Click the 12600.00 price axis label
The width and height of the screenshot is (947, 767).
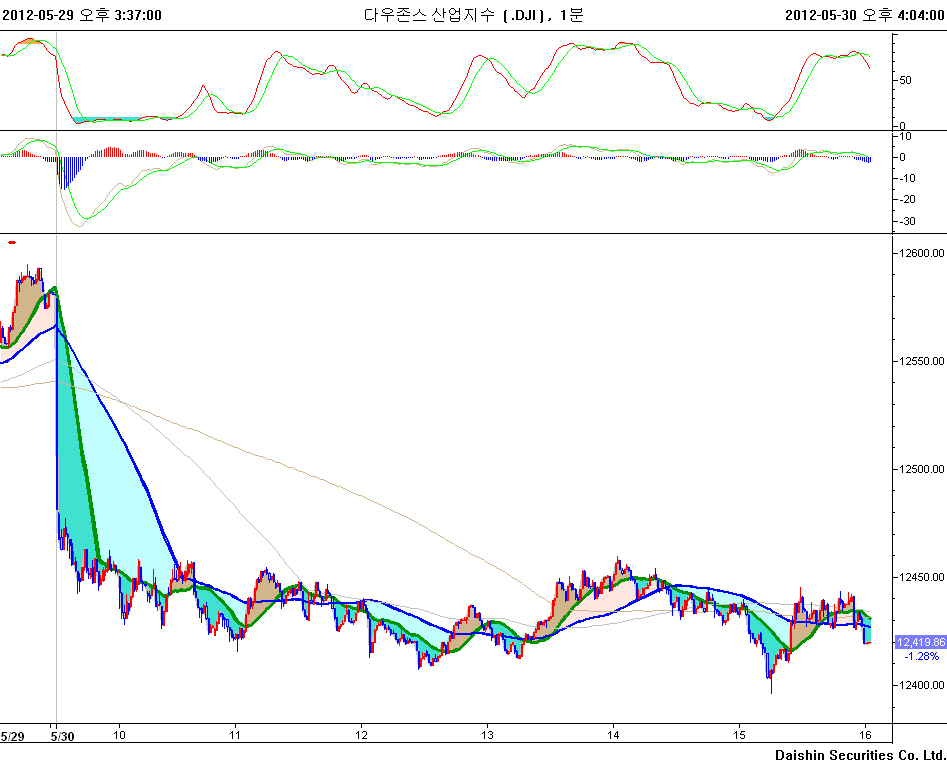918,253
